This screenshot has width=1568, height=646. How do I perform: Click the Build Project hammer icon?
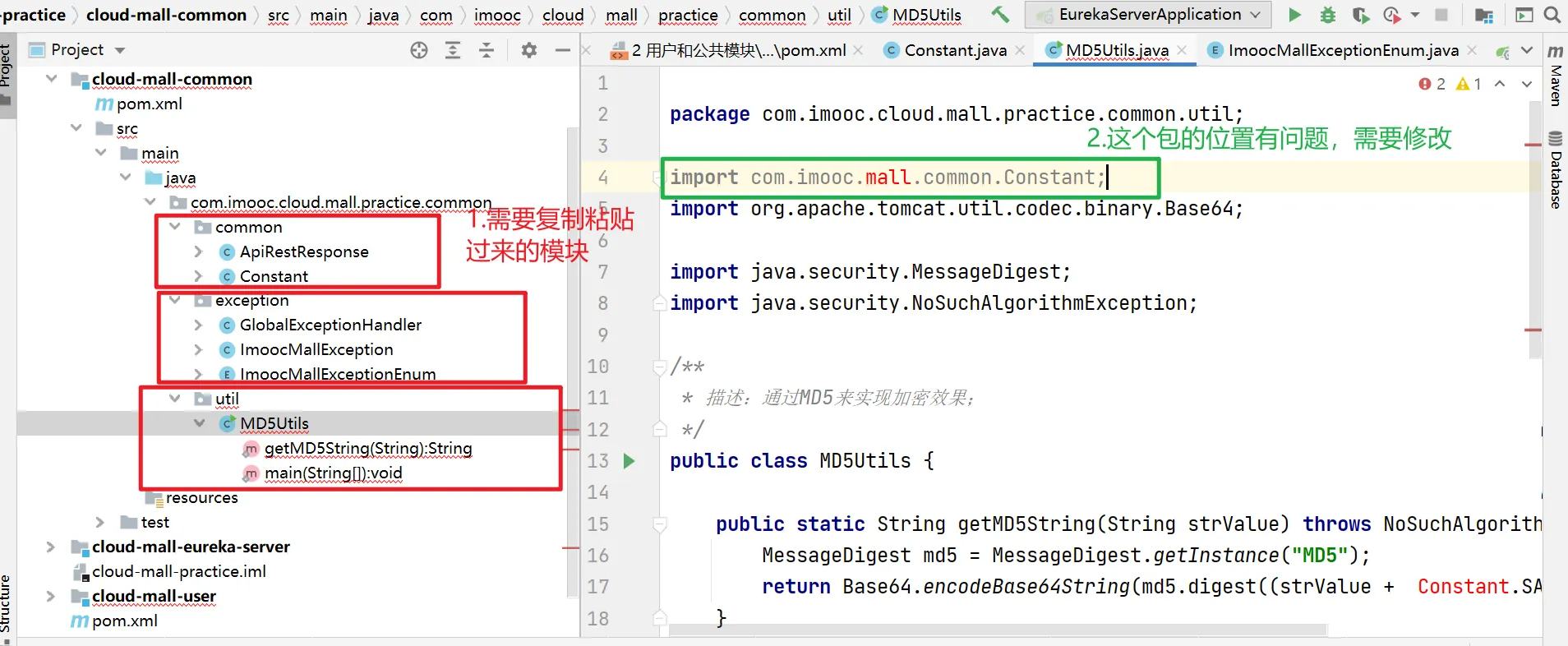pyautogui.click(x=1000, y=14)
